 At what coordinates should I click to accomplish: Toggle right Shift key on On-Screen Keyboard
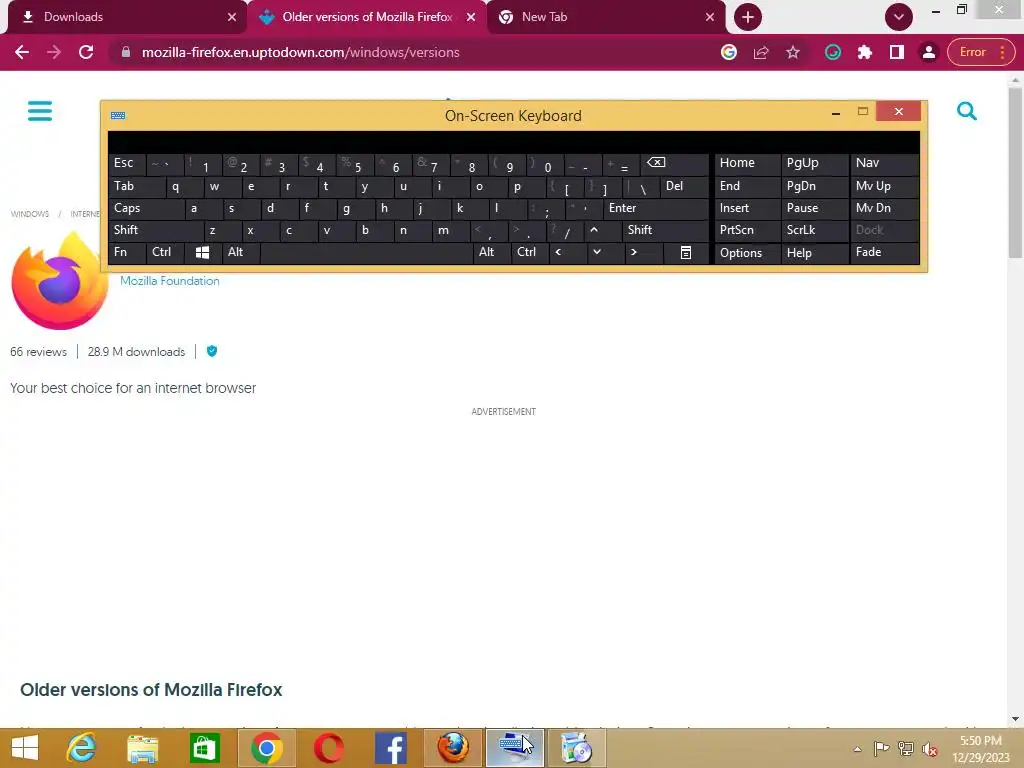click(665, 231)
